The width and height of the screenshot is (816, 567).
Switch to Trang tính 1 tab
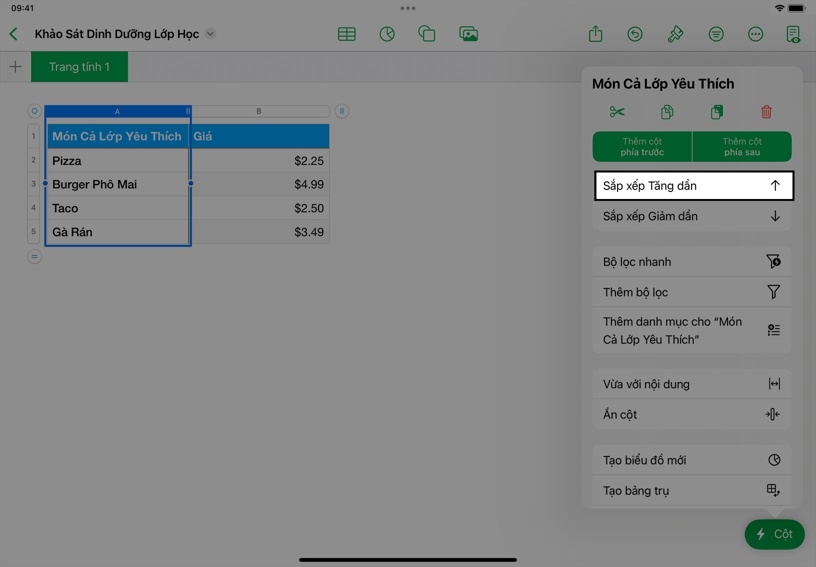(79, 67)
